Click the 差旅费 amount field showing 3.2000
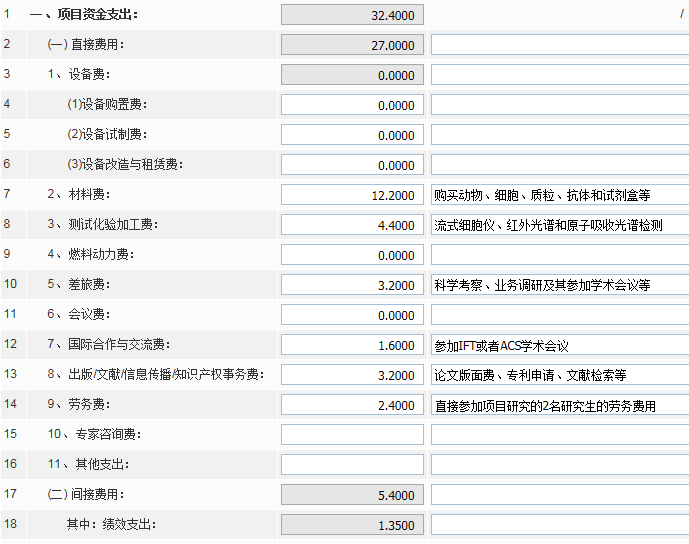 point(352,285)
